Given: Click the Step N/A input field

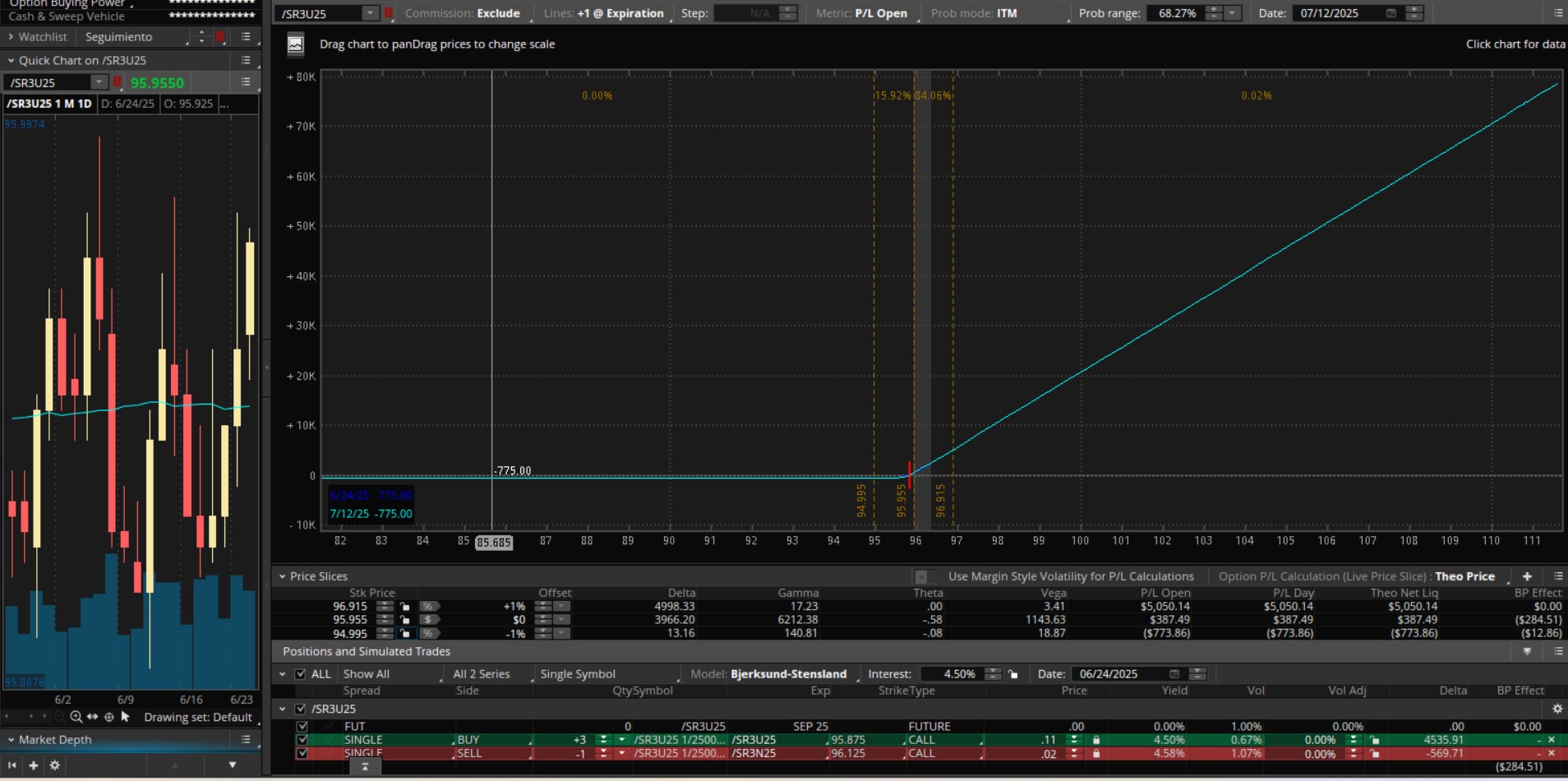Looking at the screenshot, I should point(745,13).
